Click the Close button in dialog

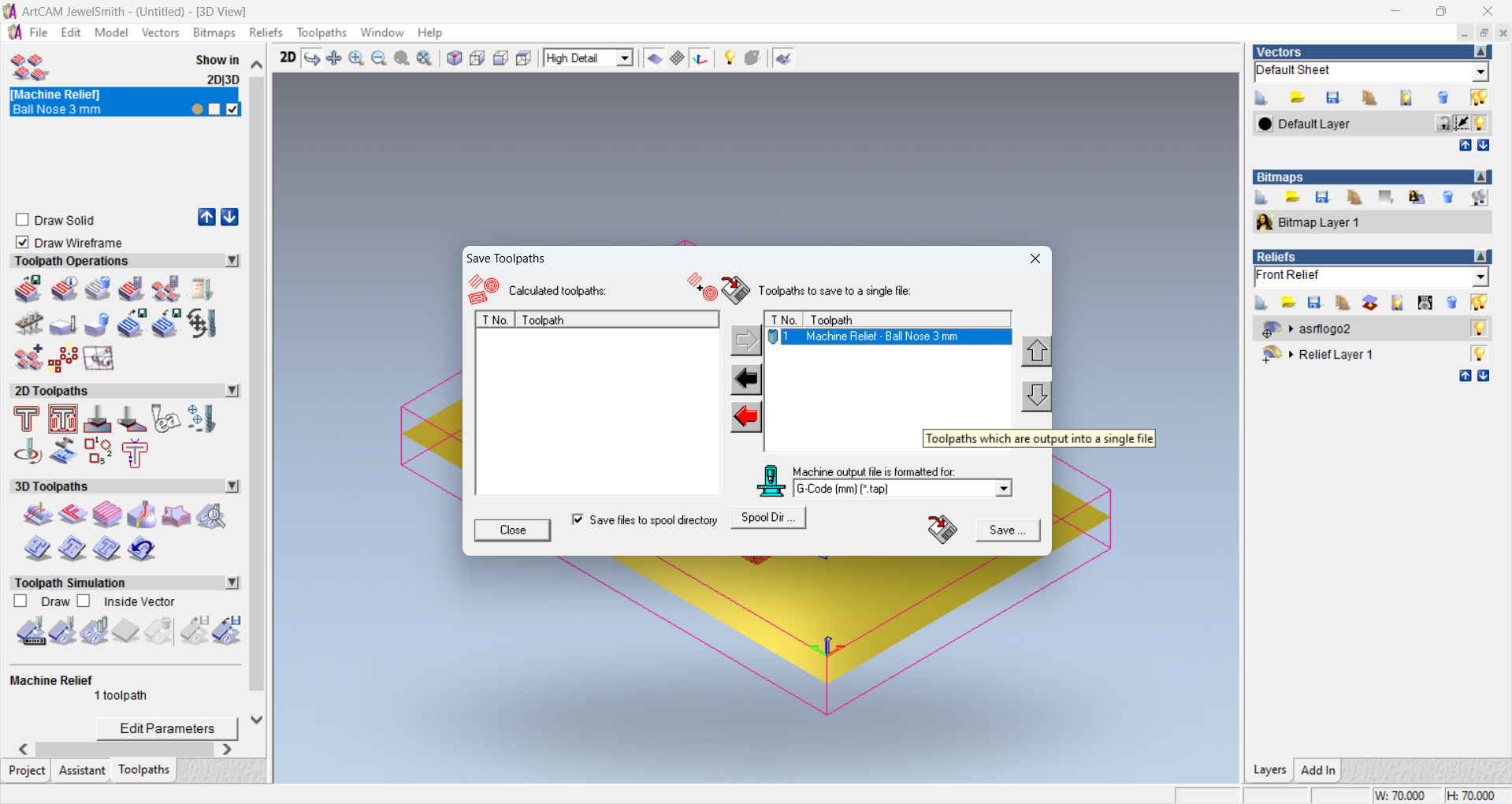[x=512, y=530]
